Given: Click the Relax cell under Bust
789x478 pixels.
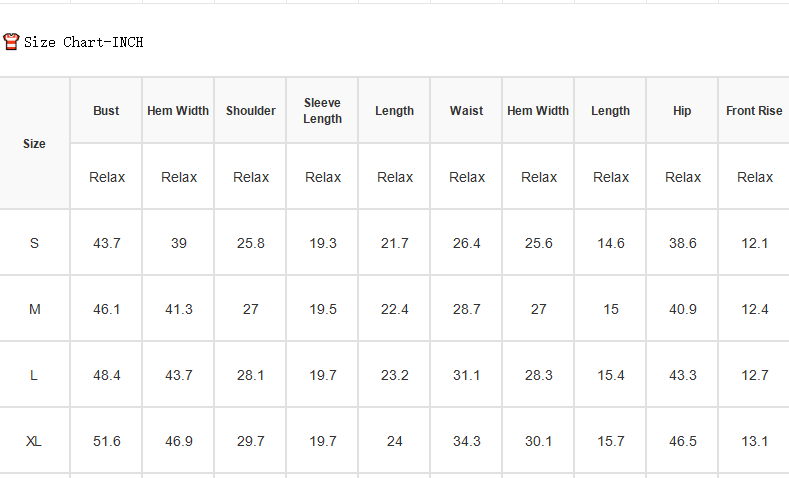Looking at the screenshot, I should tap(107, 177).
